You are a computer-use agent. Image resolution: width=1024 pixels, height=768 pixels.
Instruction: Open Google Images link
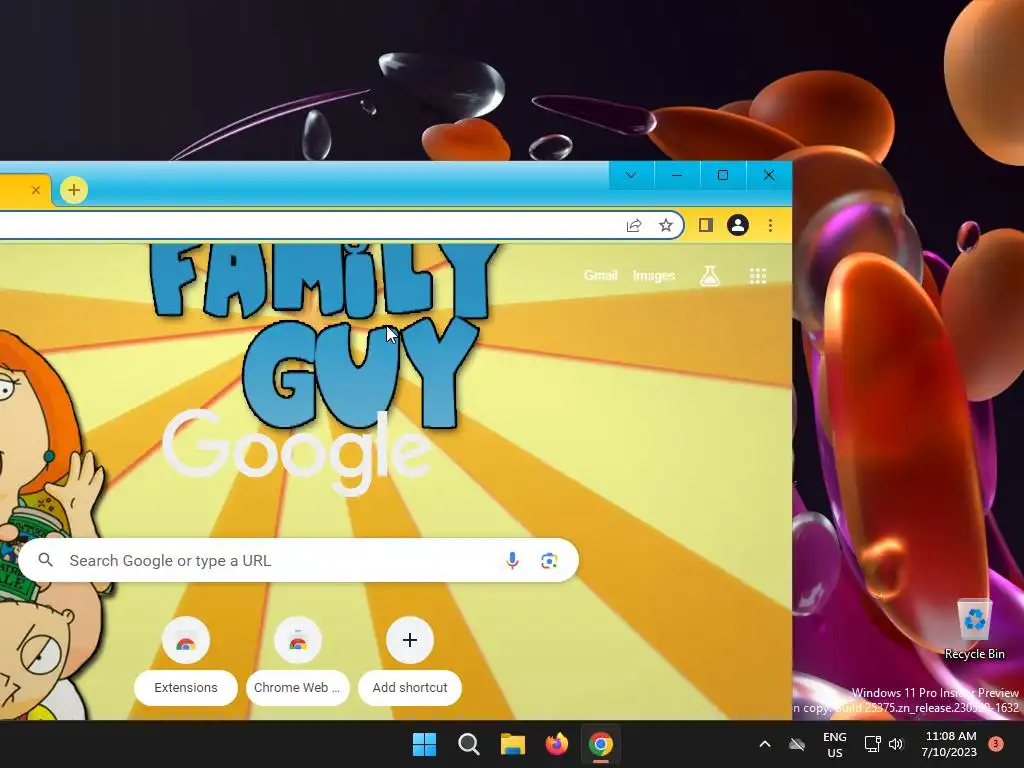[x=654, y=276]
